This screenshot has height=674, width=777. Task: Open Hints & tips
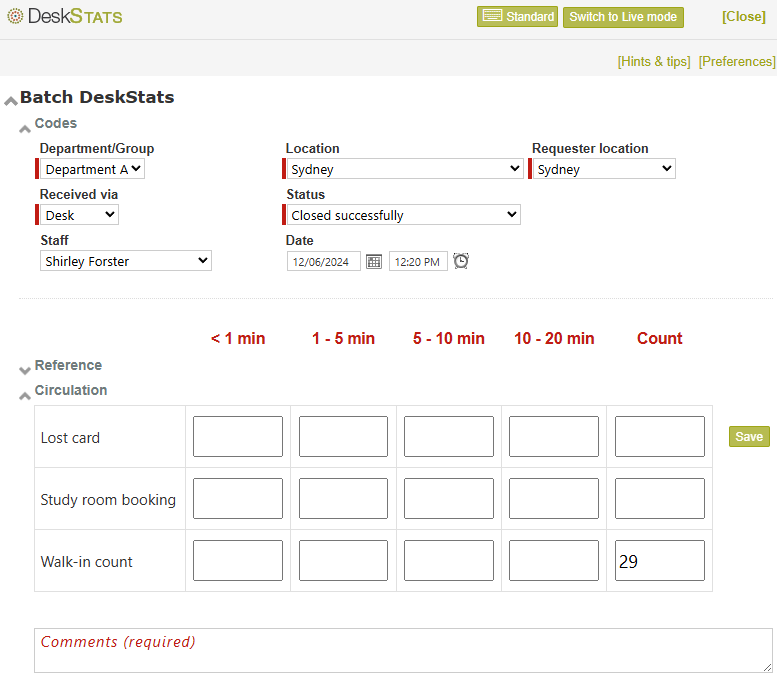pyautogui.click(x=654, y=61)
